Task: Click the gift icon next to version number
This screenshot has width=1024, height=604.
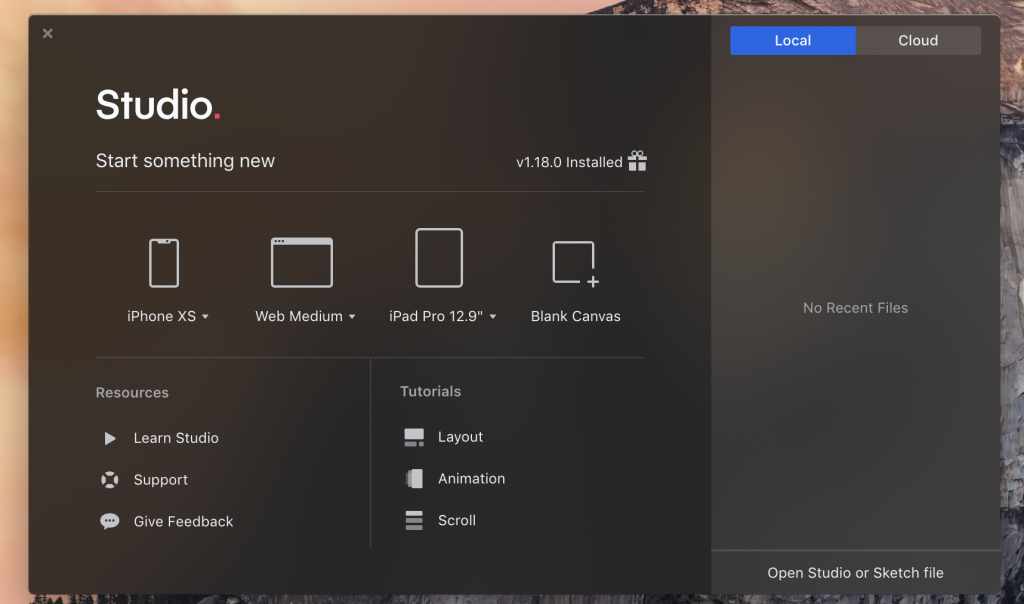Action: point(637,160)
